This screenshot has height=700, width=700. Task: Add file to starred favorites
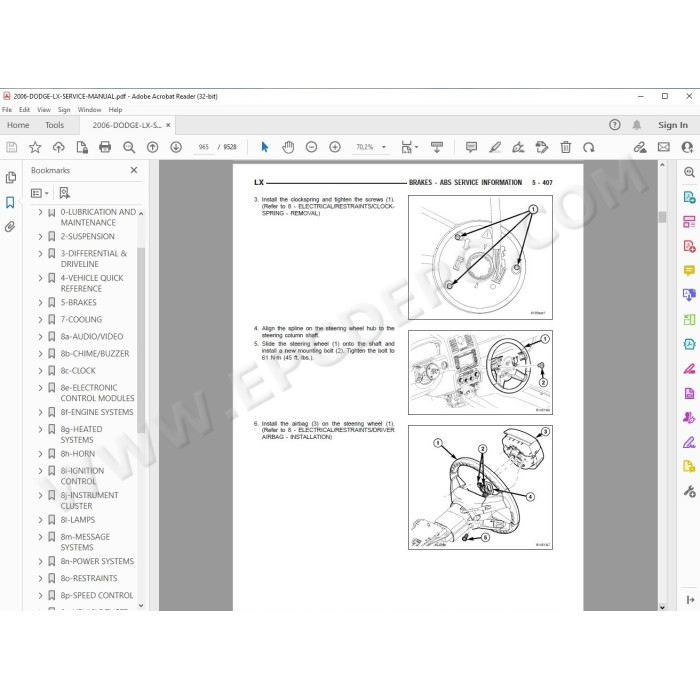[35, 147]
